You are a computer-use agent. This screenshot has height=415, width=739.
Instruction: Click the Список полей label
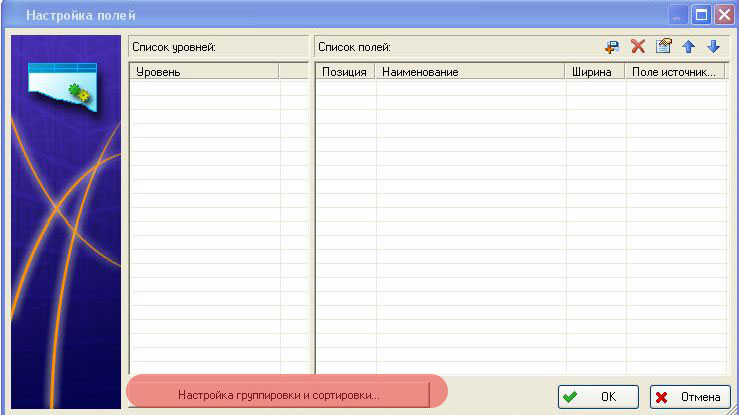point(354,47)
